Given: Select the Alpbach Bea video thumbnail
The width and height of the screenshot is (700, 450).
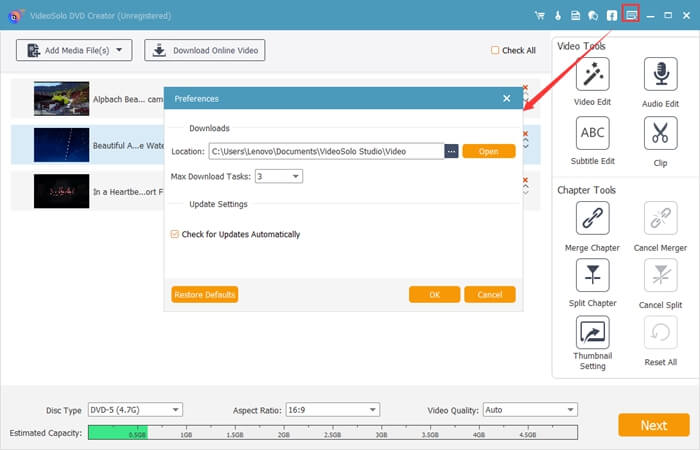Looking at the screenshot, I should pyautogui.click(x=62, y=99).
